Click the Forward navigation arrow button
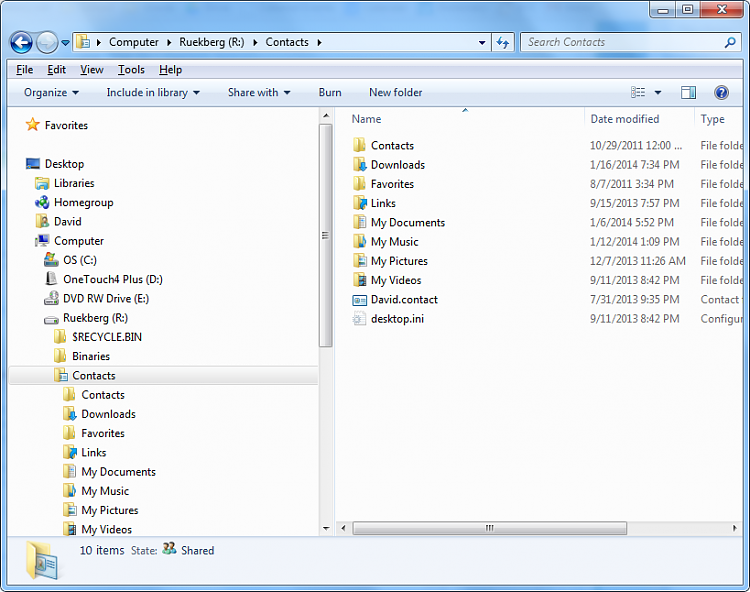The image size is (750, 592). click(x=47, y=43)
